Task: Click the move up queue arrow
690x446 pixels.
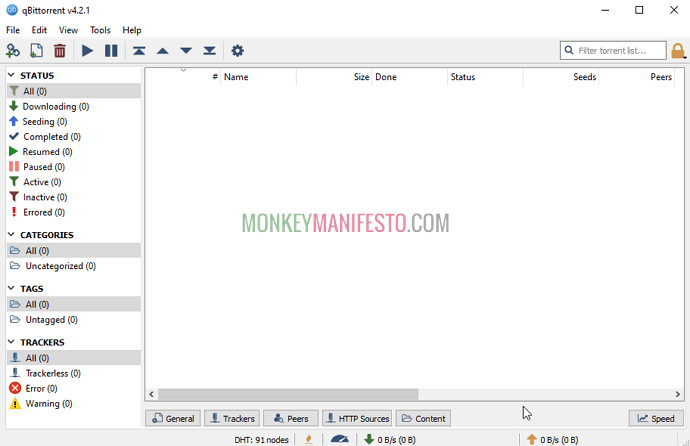Action: [x=163, y=51]
